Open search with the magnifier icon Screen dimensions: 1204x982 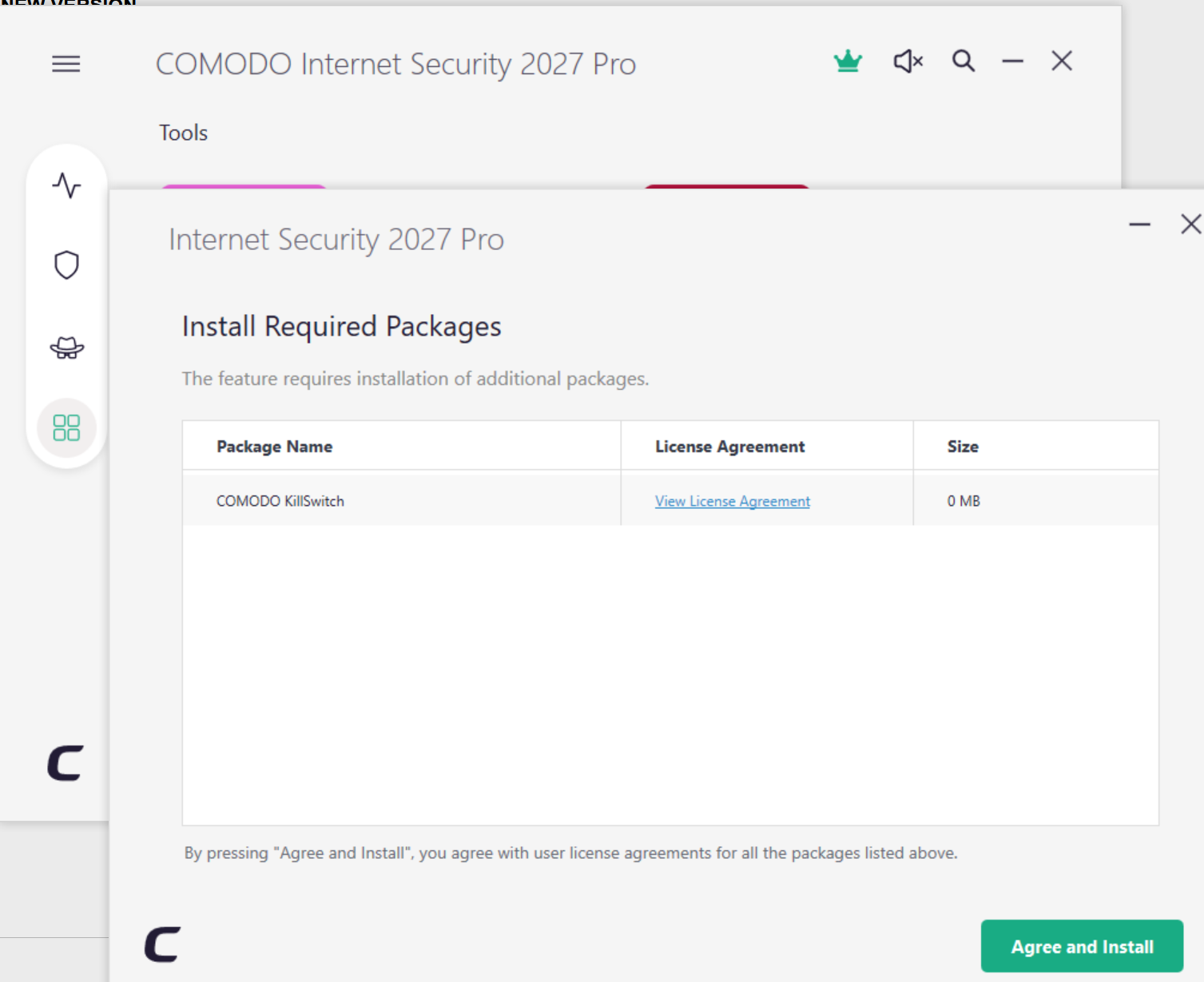pos(964,62)
